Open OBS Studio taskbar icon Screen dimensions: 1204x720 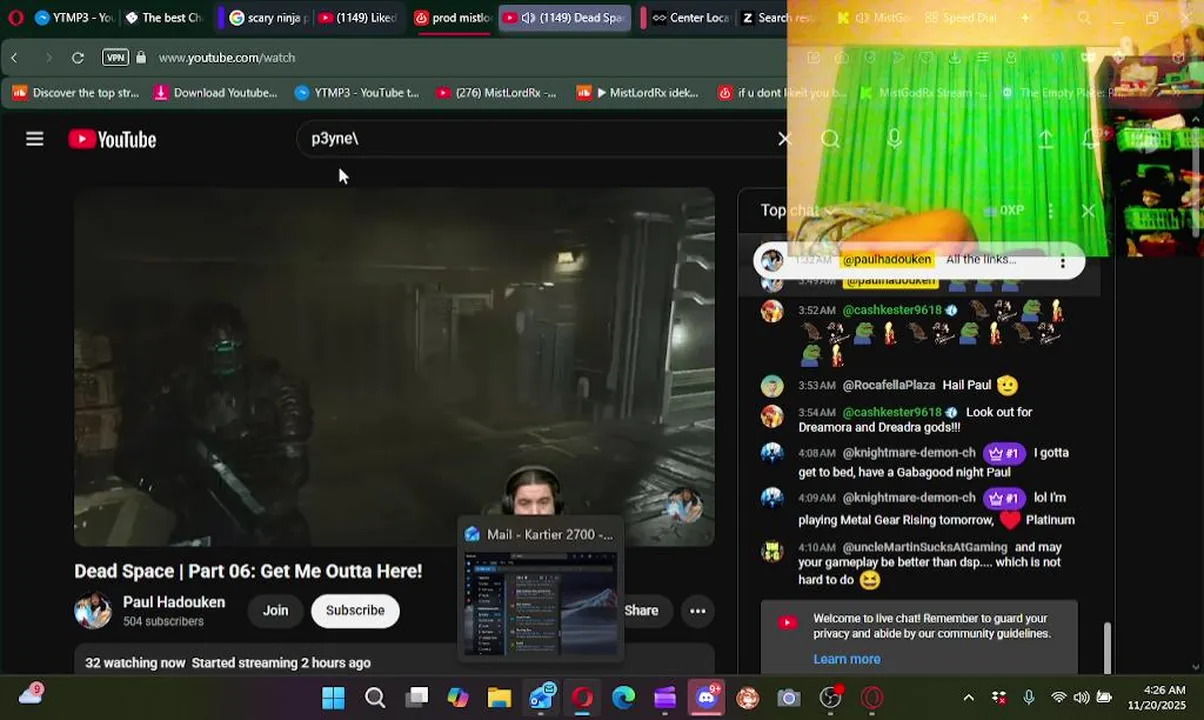tap(830, 697)
